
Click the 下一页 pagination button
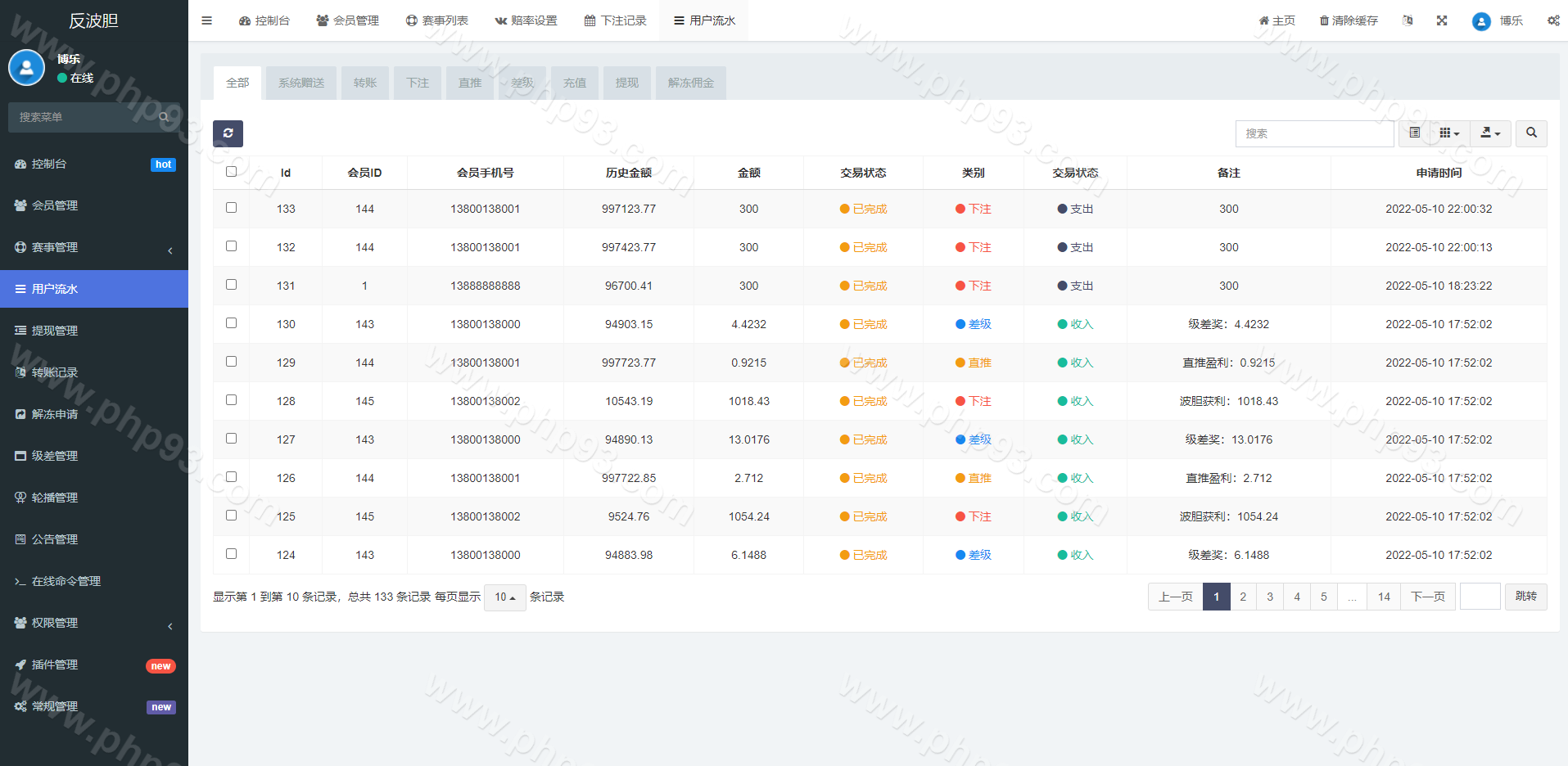tap(1427, 597)
